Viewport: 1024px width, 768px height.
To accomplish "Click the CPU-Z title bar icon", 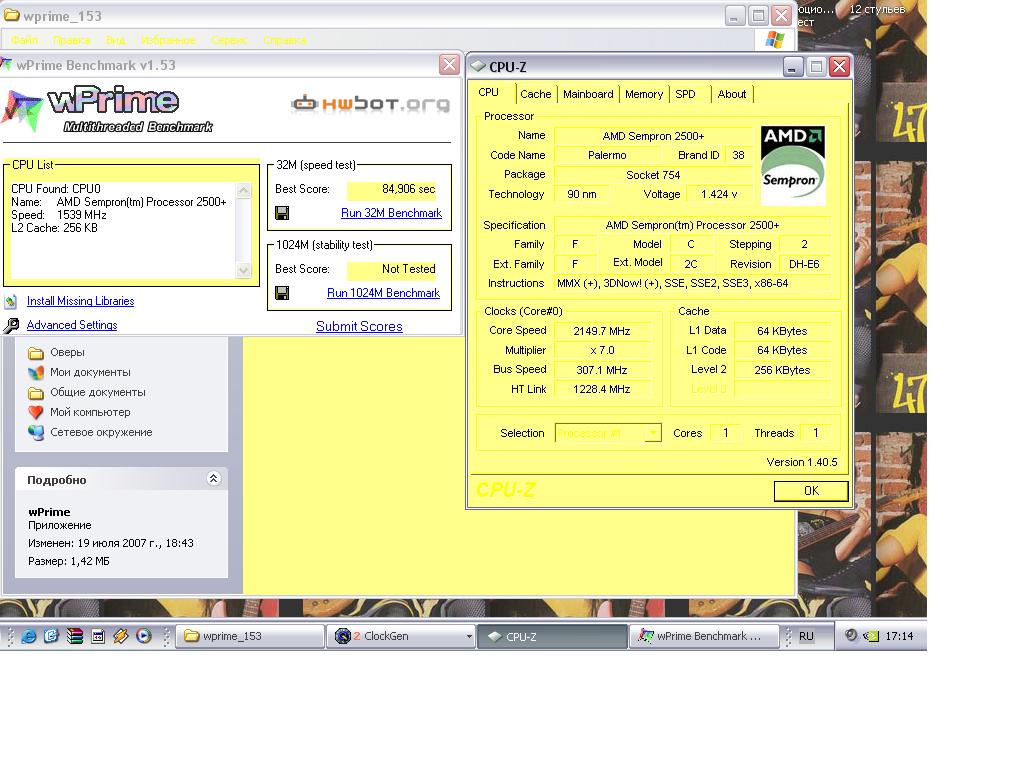I will tap(478, 67).
